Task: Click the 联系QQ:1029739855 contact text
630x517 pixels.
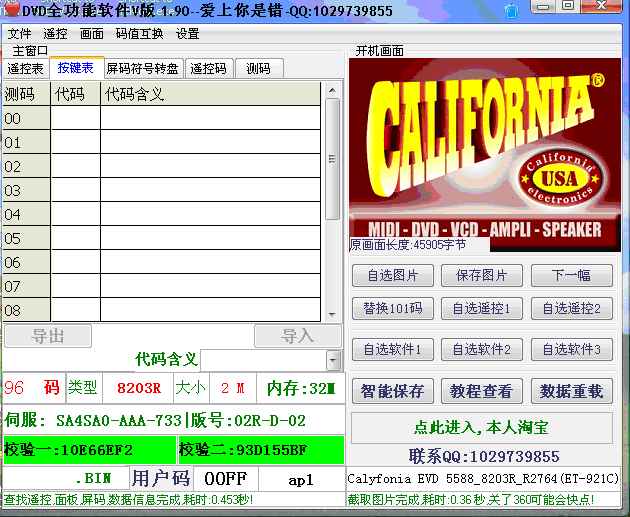Action: pyautogui.click(x=484, y=456)
